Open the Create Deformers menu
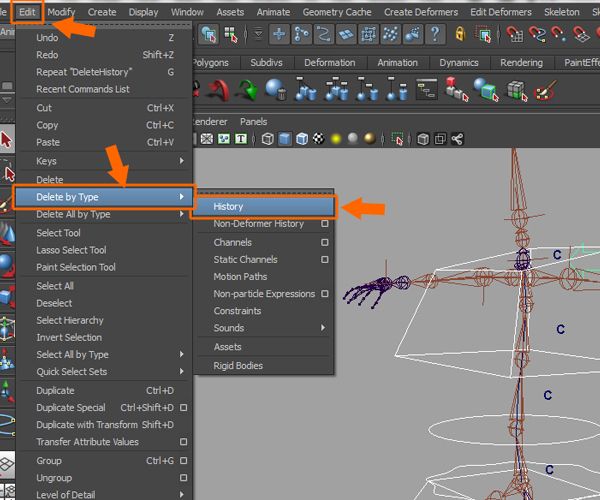 coord(421,12)
